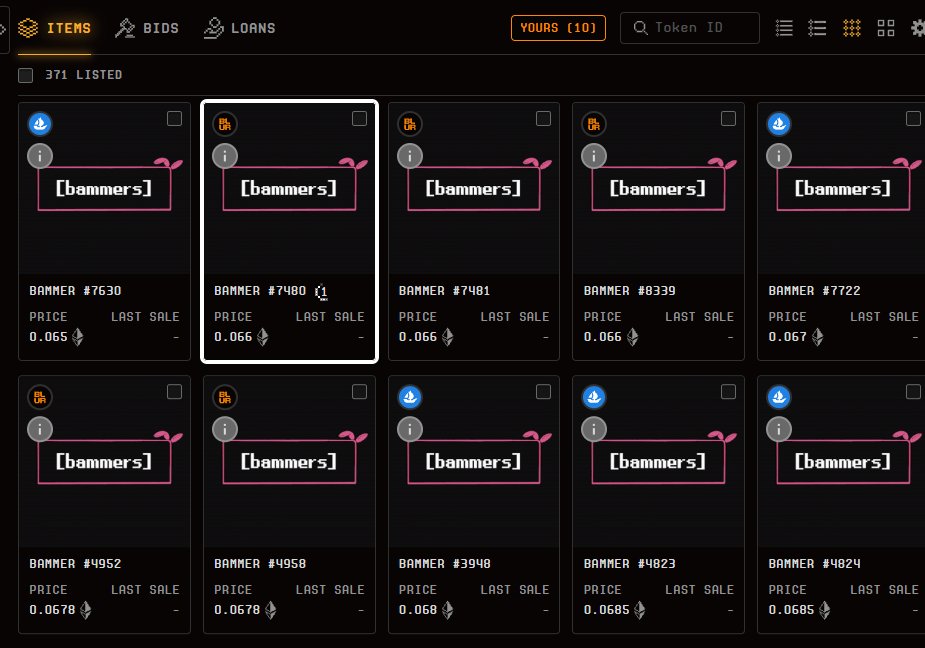Click the BAMMER #8339 title
925x648 pixels.
pos(629,291)
